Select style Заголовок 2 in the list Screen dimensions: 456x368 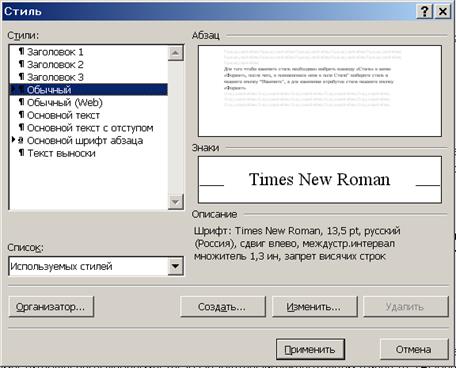click(x=55, y=64)
